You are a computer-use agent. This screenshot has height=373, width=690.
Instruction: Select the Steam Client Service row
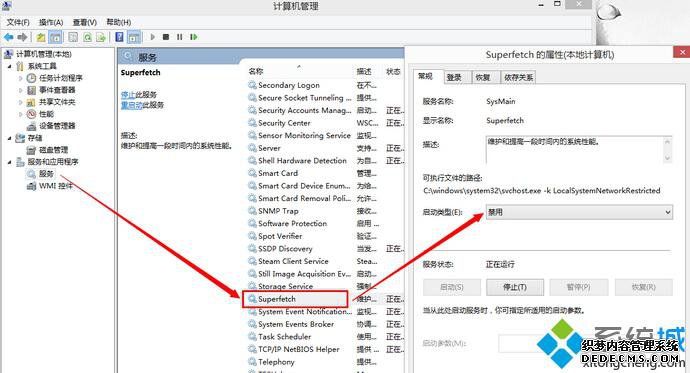coord(293,261)
